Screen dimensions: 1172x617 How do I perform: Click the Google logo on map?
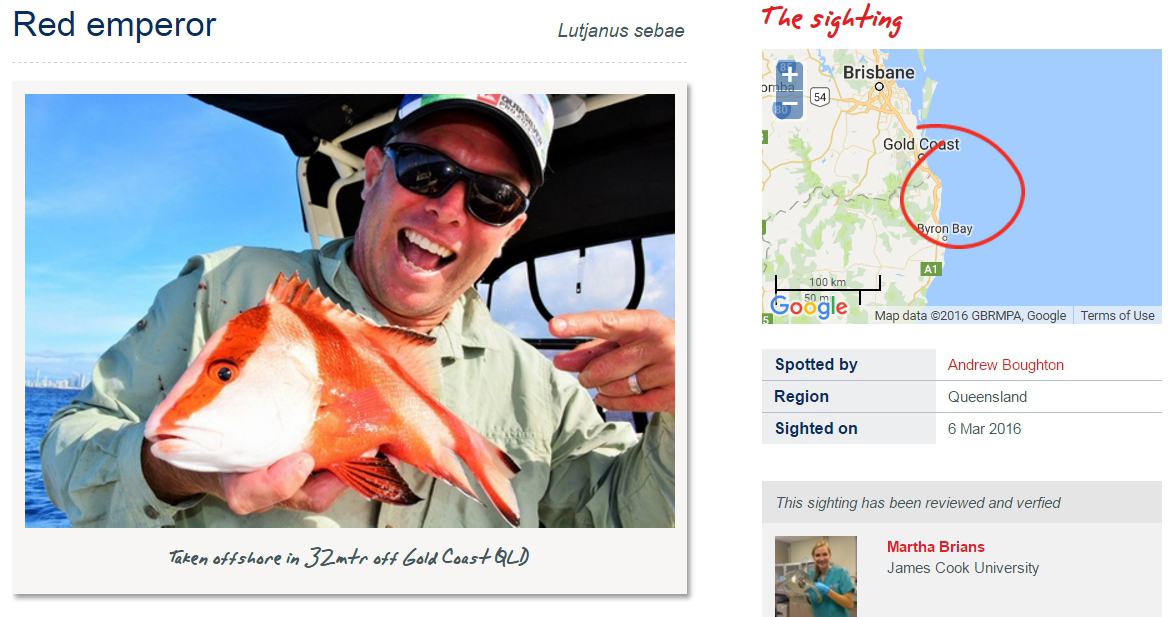(x=809, y=307)
